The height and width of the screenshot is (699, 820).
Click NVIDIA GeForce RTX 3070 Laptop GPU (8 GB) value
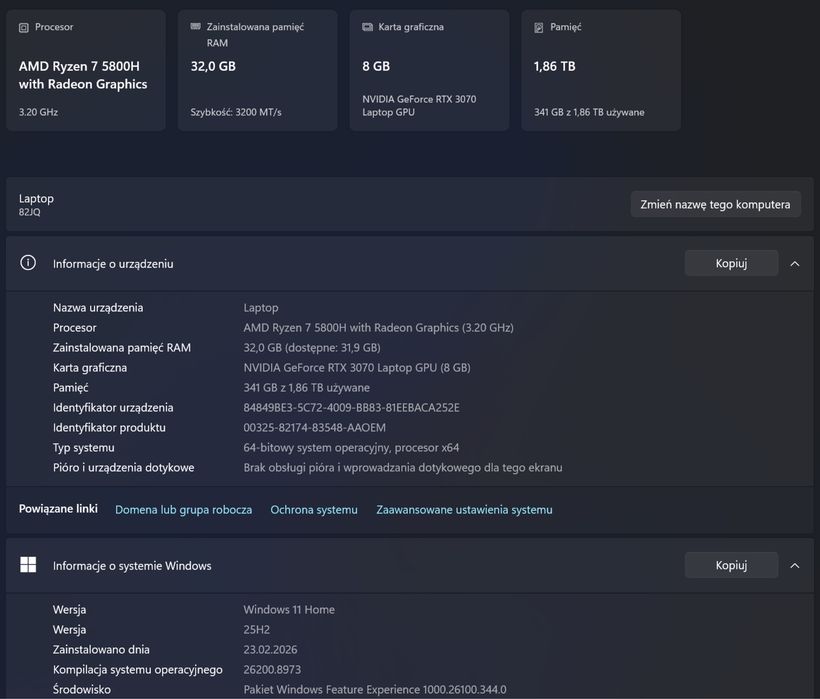pyautogui.click(x=357, y=368)
